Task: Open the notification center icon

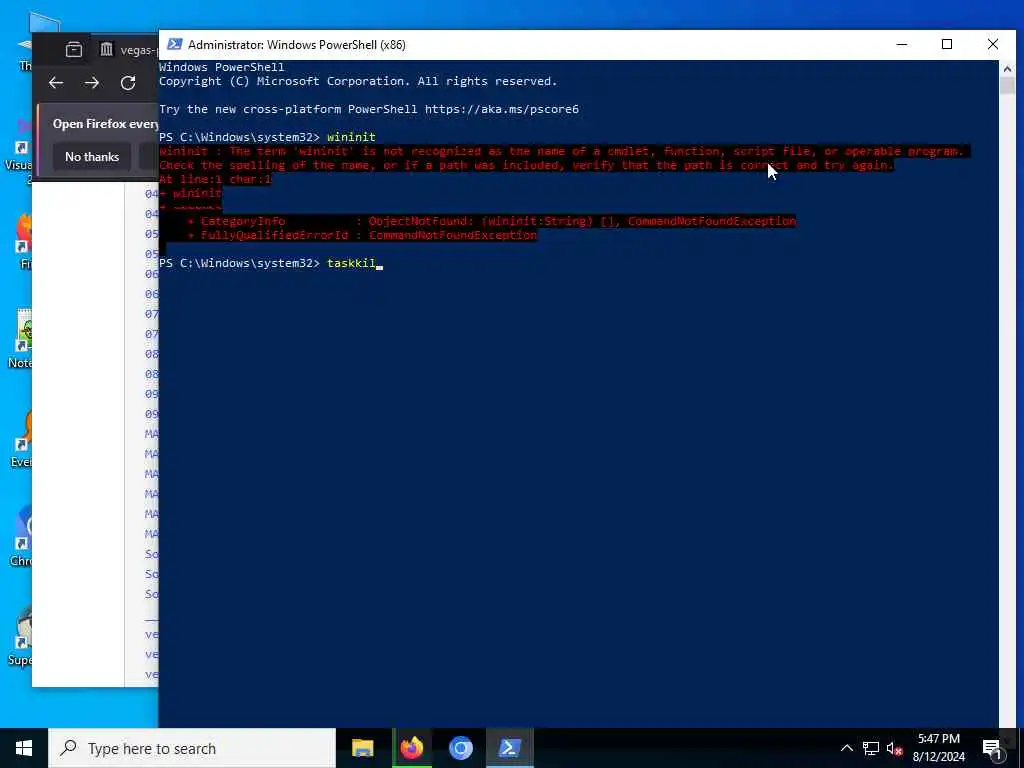Action: (x=992, y=749)
